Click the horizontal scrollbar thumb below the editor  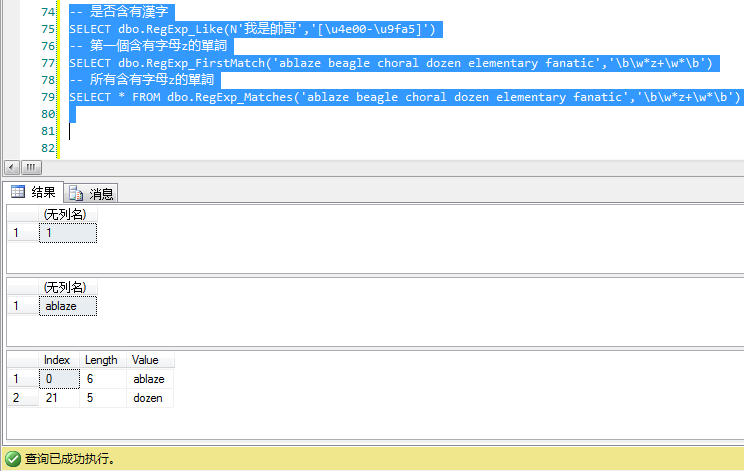pos(31,167)
